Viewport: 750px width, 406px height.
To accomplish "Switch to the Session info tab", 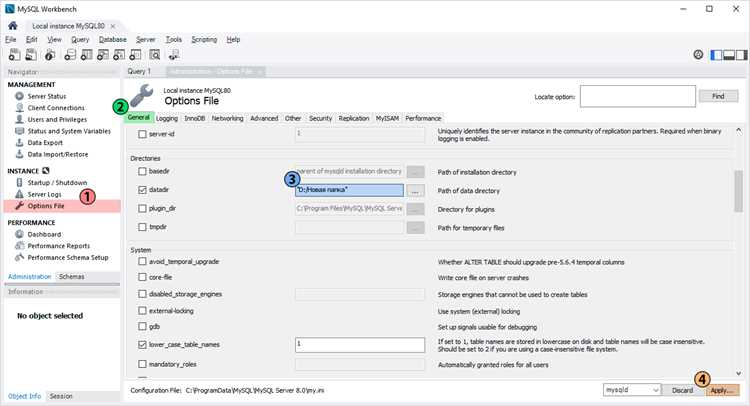I will click(x=61, y=396).
